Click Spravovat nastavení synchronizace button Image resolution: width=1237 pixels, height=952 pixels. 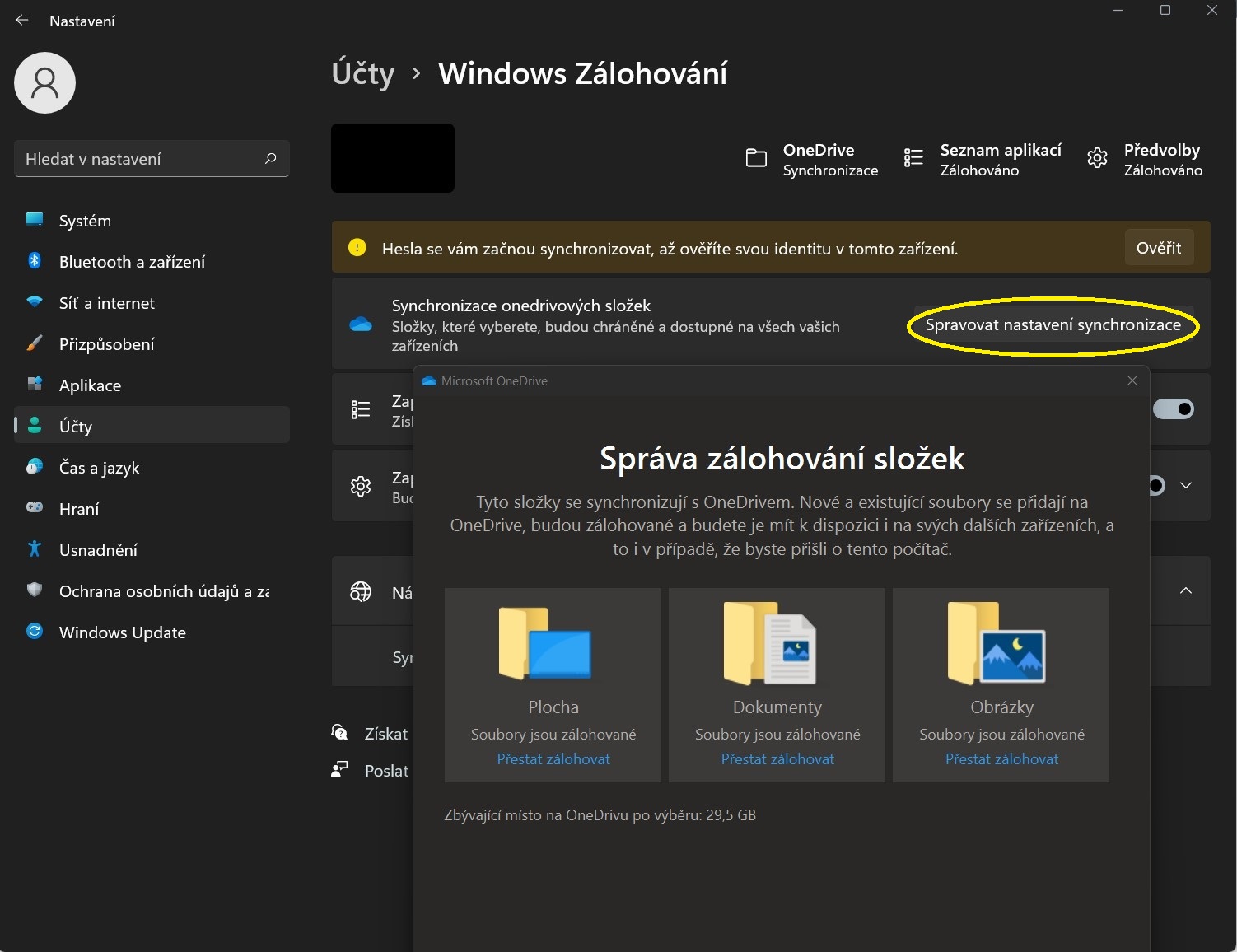[x=1053, y=325]
